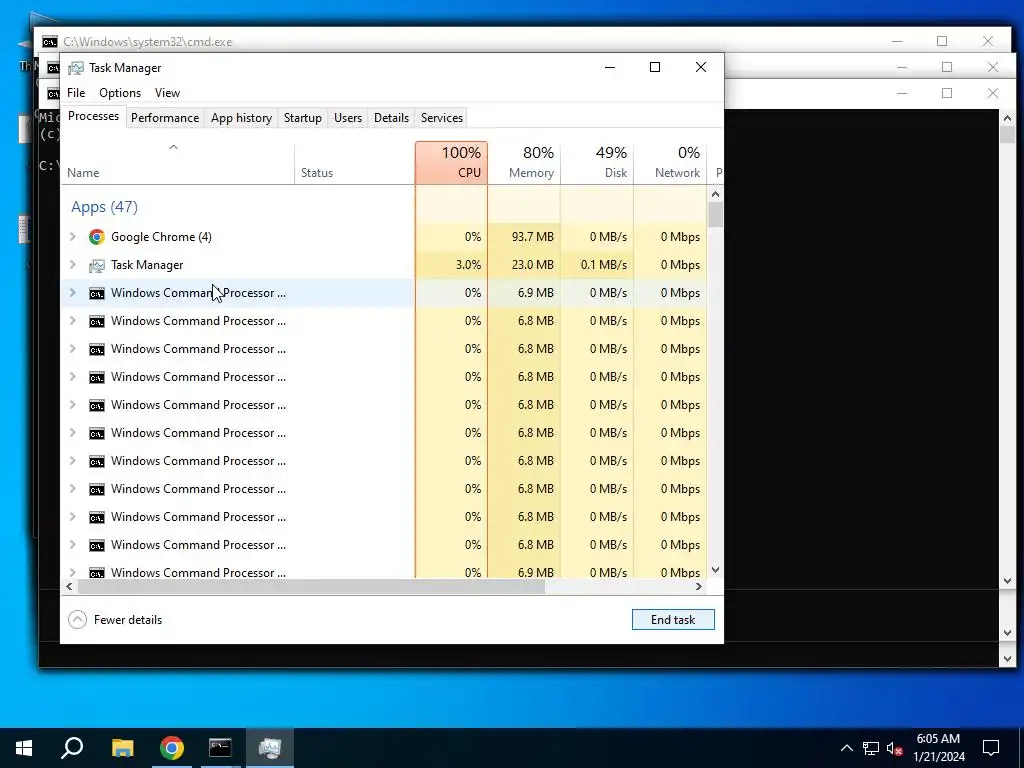The width and height of the screenshot is (1024, 768).
Task: Sort by the Memory column
Action: (x=524, y=163)
